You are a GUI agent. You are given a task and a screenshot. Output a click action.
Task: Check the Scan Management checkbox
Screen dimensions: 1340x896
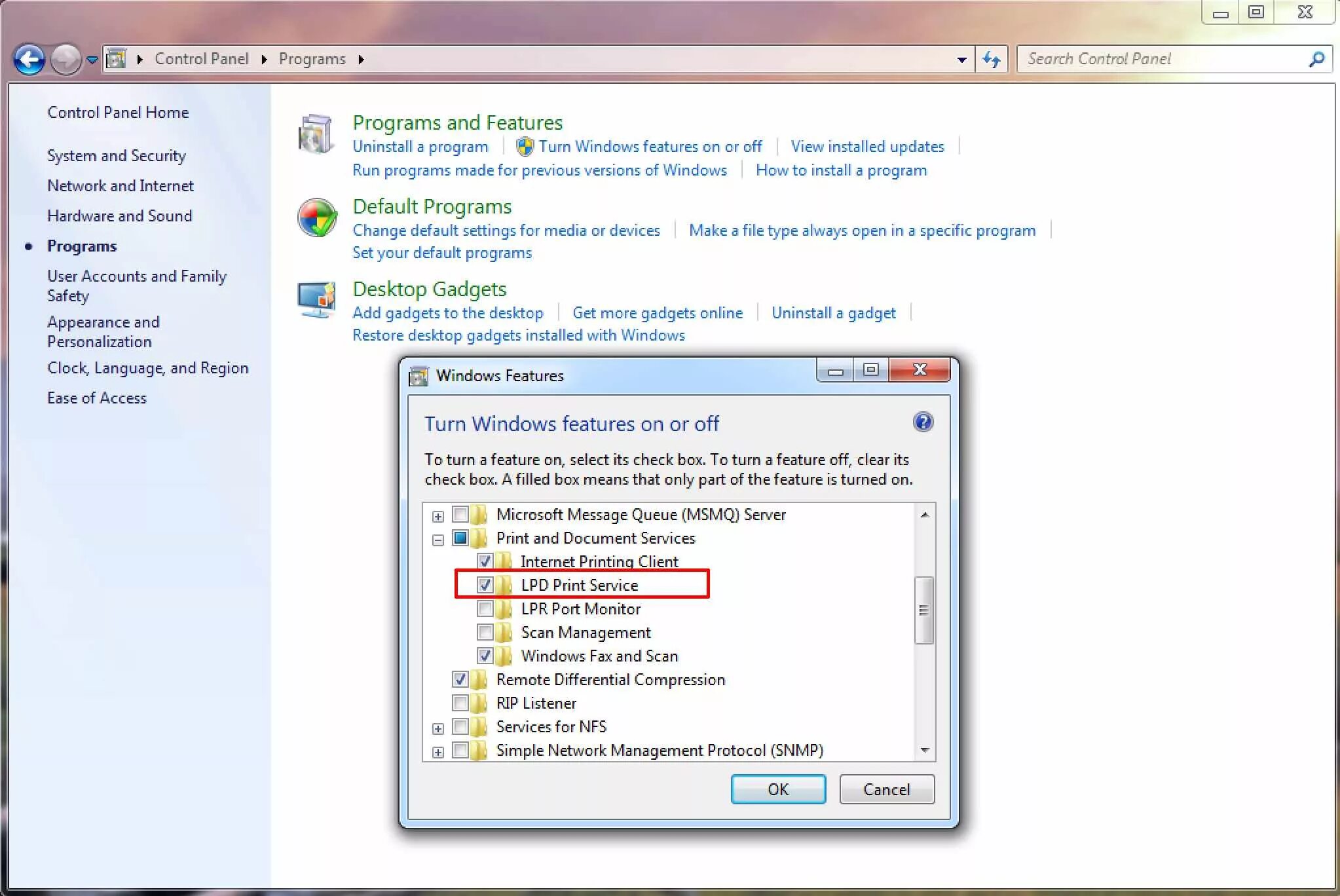click(485, 632)
